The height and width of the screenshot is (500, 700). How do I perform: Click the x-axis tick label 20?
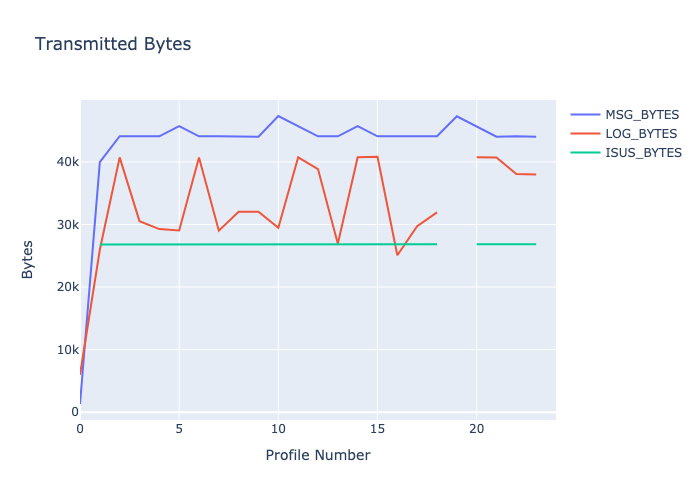pos(476,428)
